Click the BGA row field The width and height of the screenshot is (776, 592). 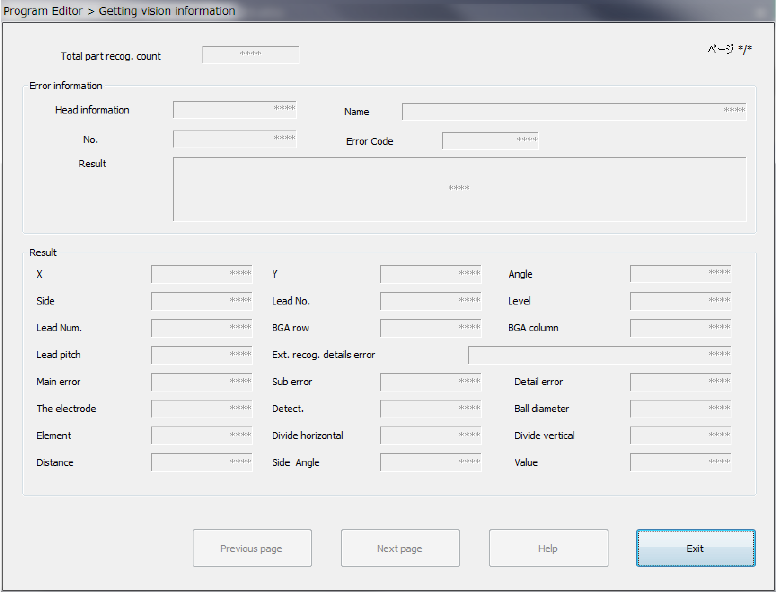[x=430, y=328]
